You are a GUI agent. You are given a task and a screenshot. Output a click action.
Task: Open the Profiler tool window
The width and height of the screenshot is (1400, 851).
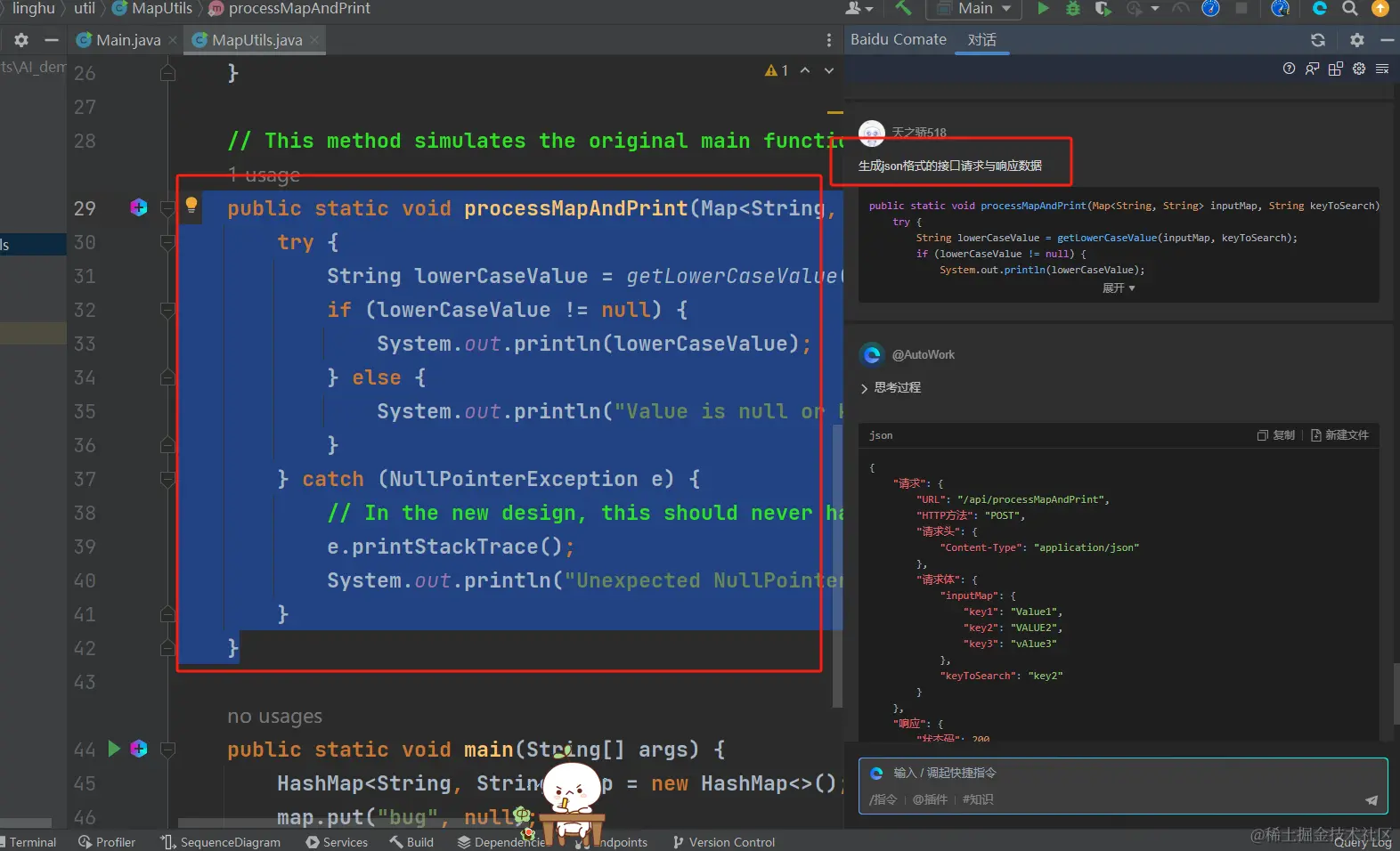(x=107, y=842)
